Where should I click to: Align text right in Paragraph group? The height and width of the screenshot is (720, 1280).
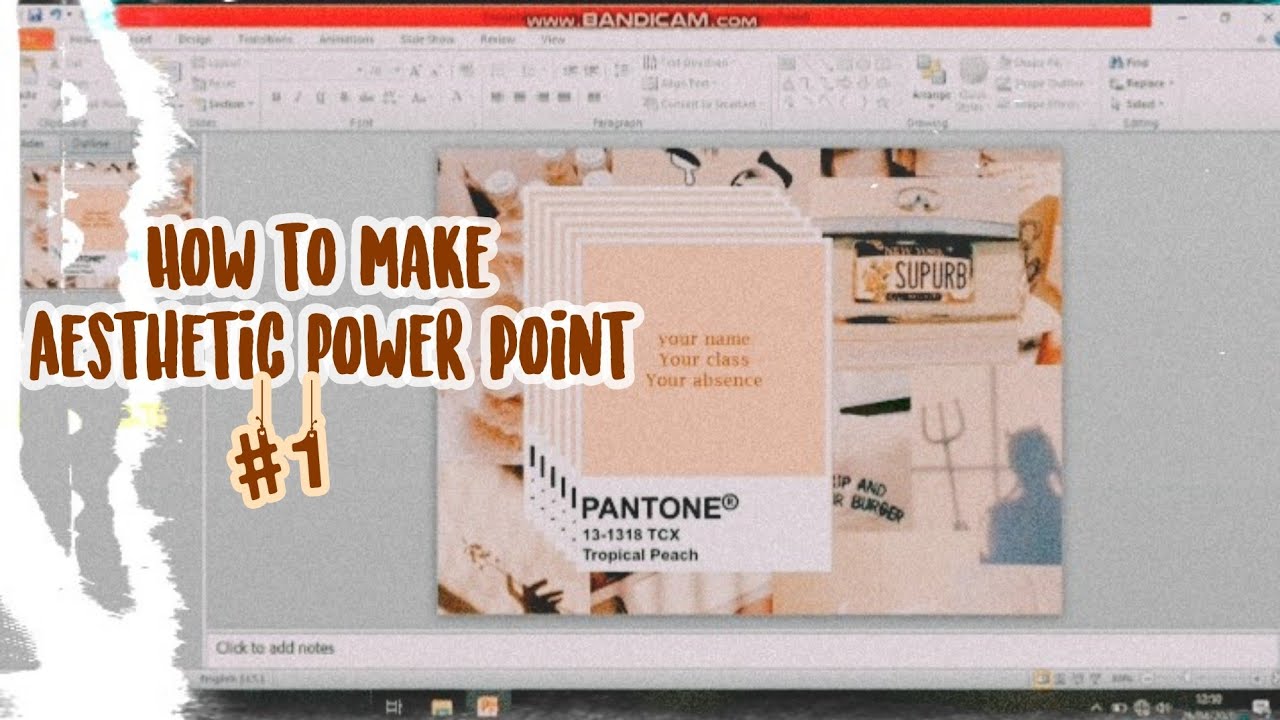[543, 97]
